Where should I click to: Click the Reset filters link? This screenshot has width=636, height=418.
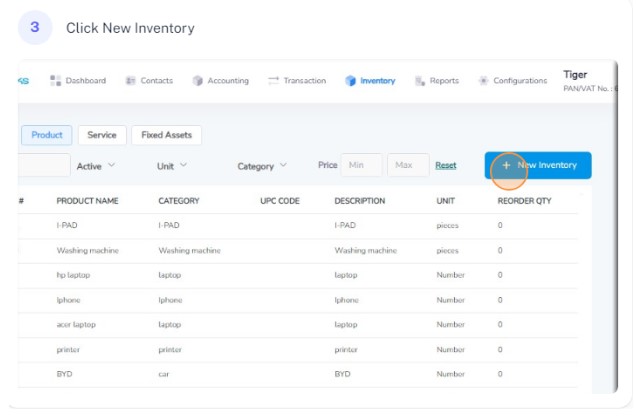click(x=446, y=165)
